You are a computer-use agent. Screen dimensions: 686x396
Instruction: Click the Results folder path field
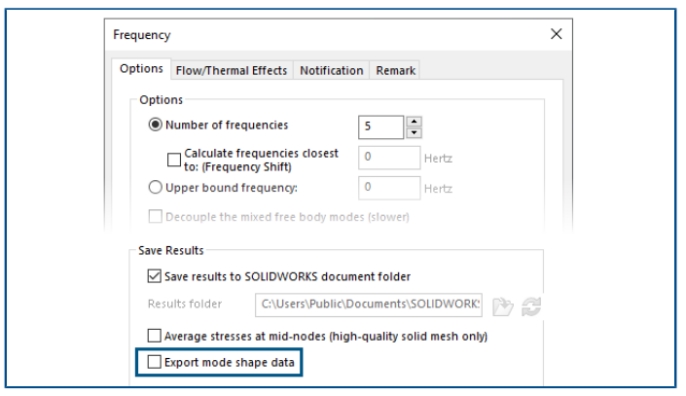pos(368,305)
